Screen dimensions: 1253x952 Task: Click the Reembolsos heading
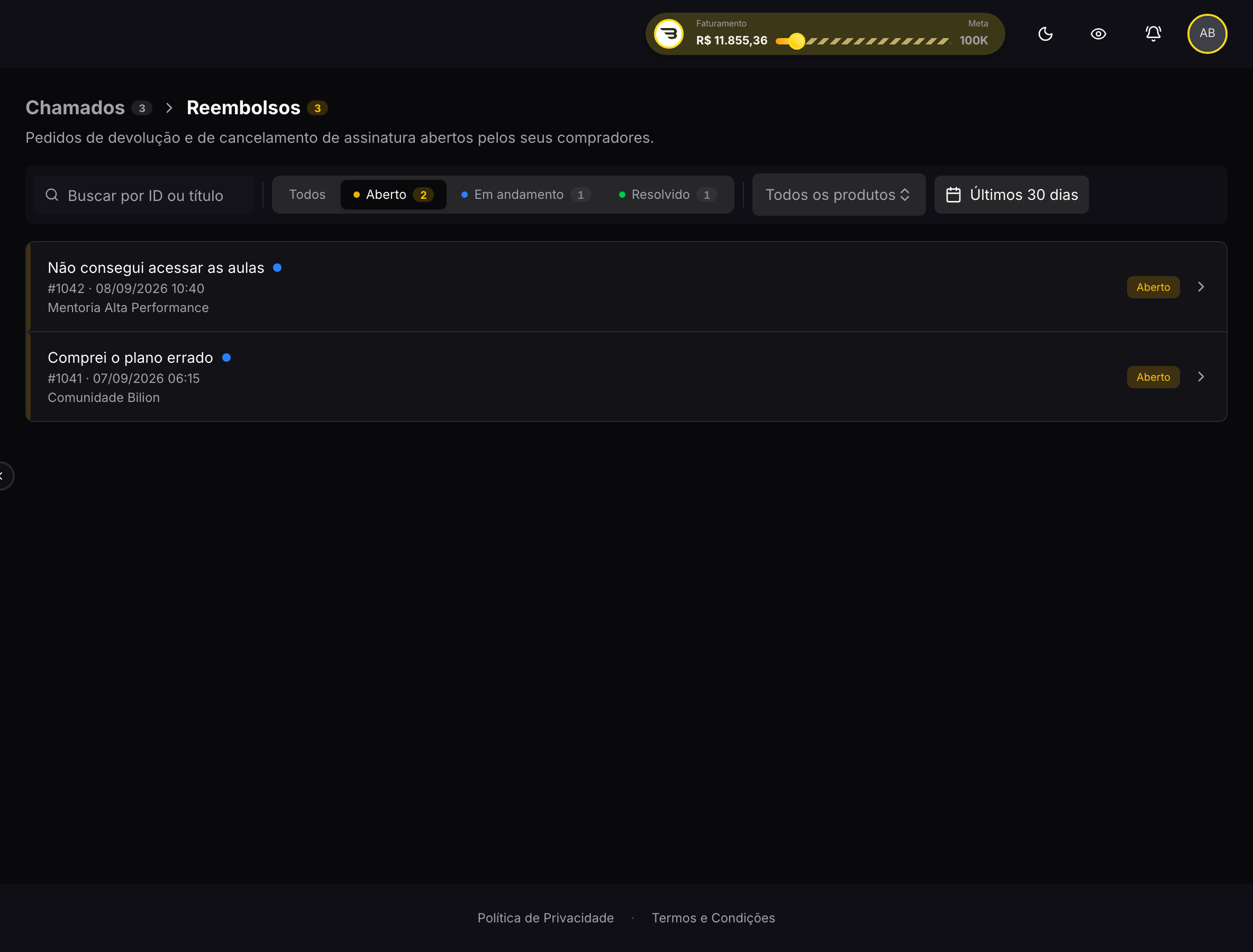tap(243, 108)
